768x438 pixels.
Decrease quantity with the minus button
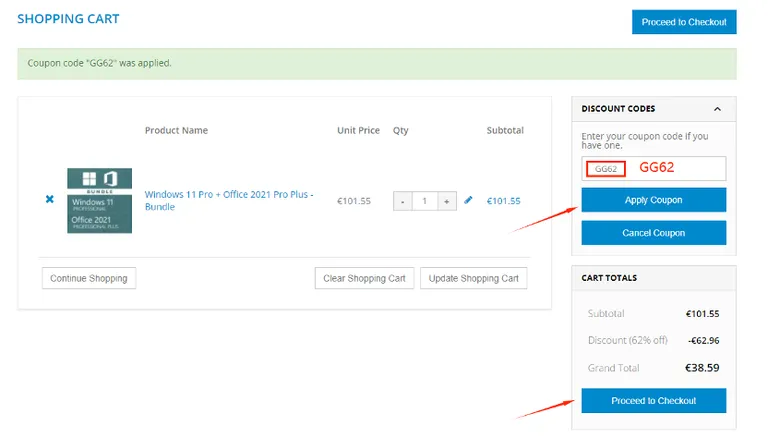click(403, 201)
